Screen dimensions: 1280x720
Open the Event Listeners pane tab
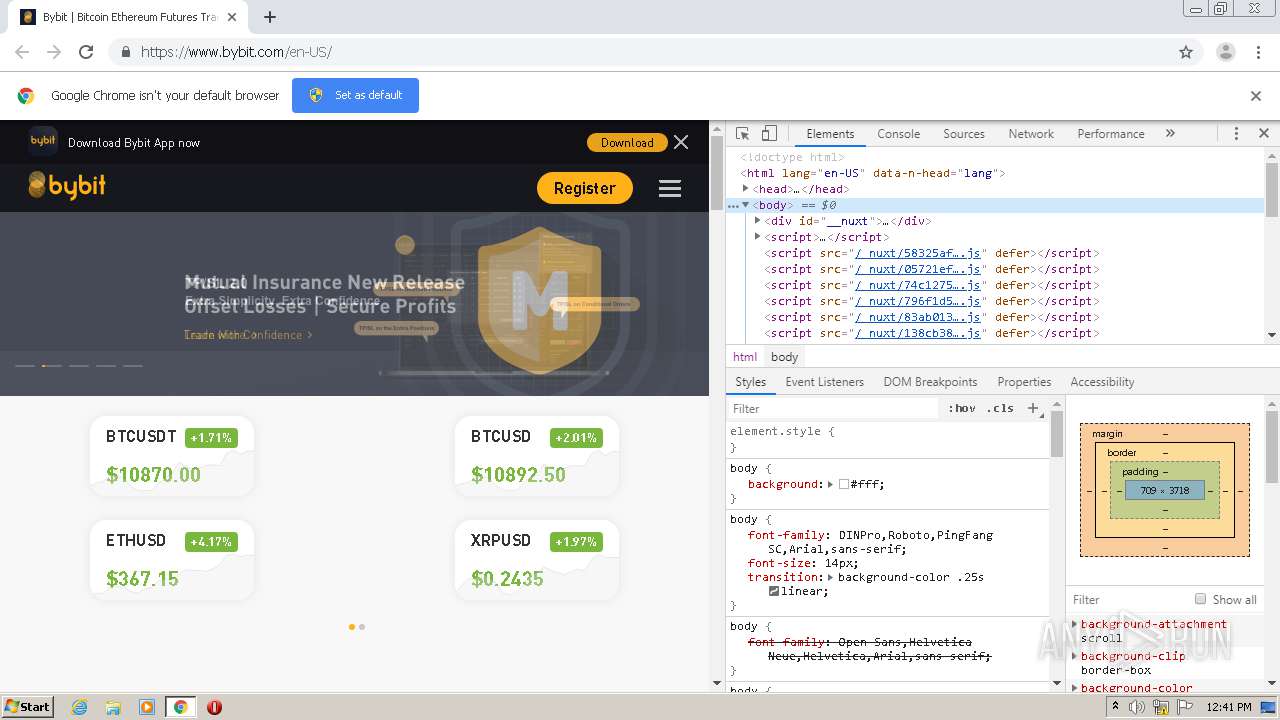click(824, 382)
